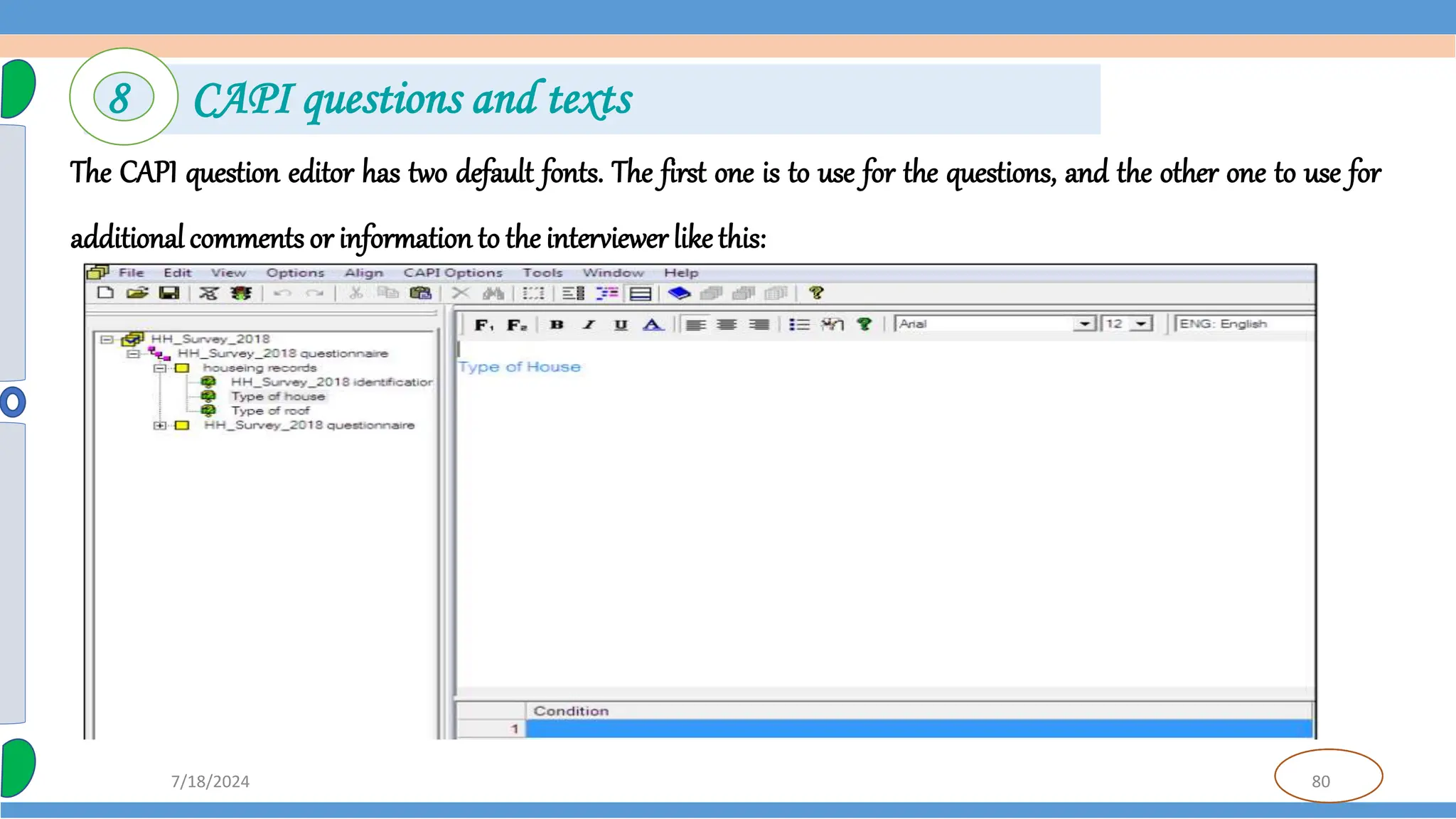Image resolution: width=1456 pixels, height=819 pixels.
Task: Click the green question mark editor icon
Action: coord(864,325)
